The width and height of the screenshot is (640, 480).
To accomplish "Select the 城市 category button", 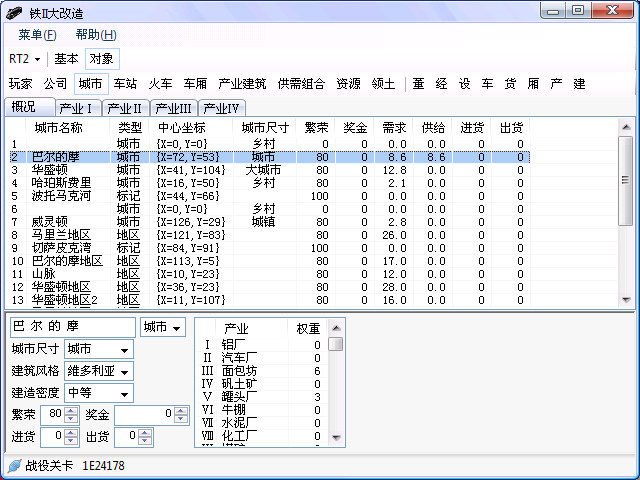I will 91,84.
